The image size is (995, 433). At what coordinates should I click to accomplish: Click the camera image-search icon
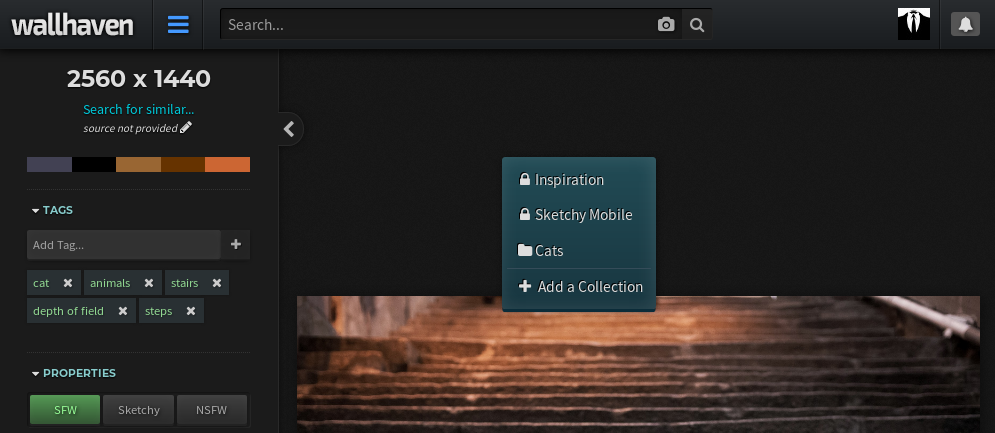coord(666,25)
